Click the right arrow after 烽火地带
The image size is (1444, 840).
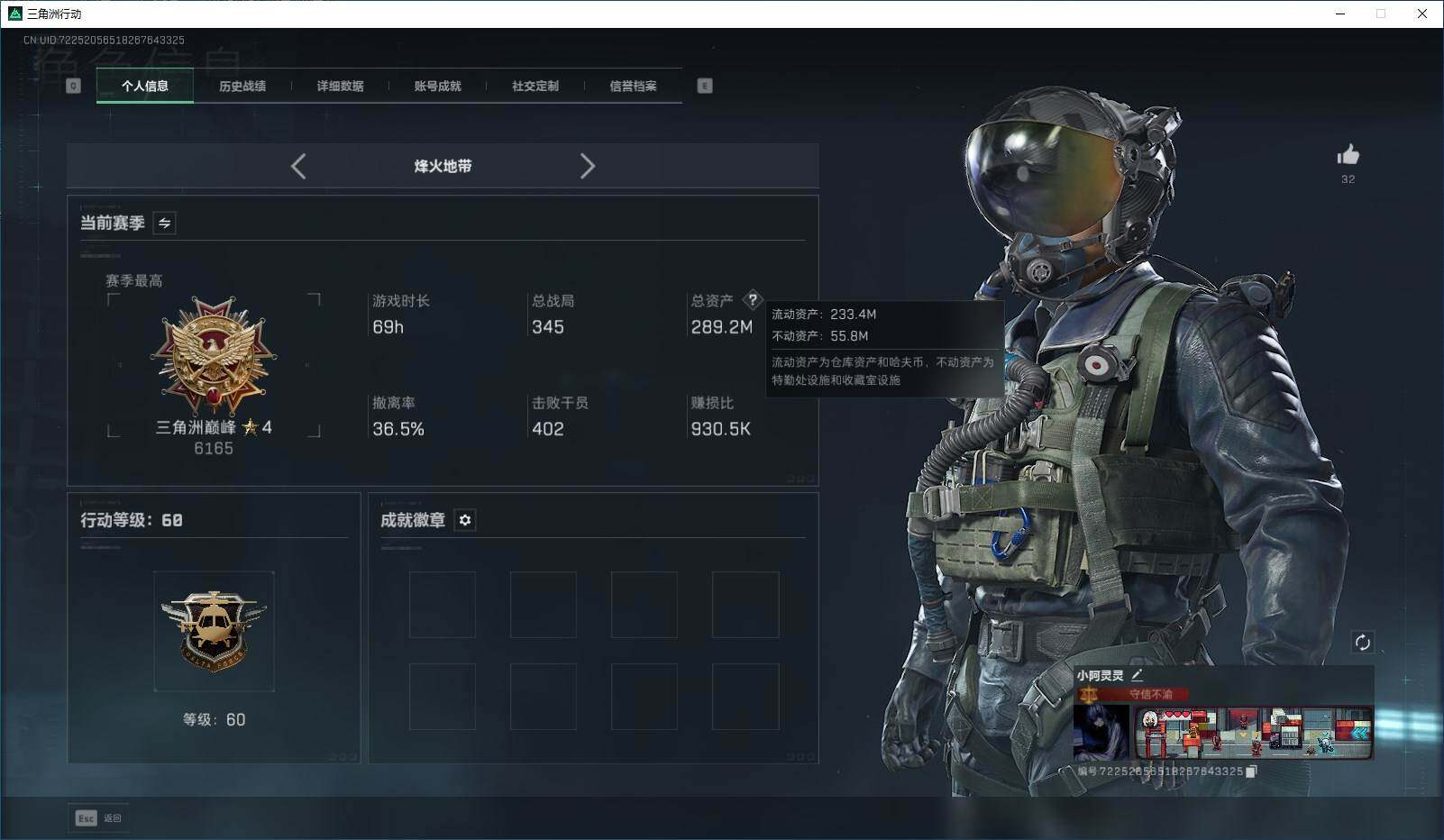coord(588,166)
